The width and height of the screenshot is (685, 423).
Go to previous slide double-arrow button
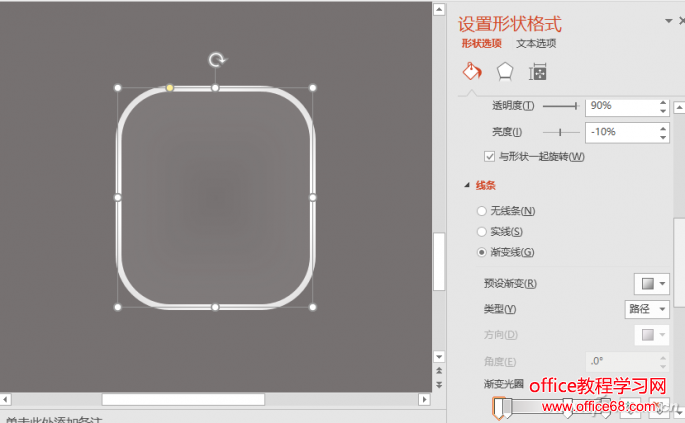pos(439,371)
